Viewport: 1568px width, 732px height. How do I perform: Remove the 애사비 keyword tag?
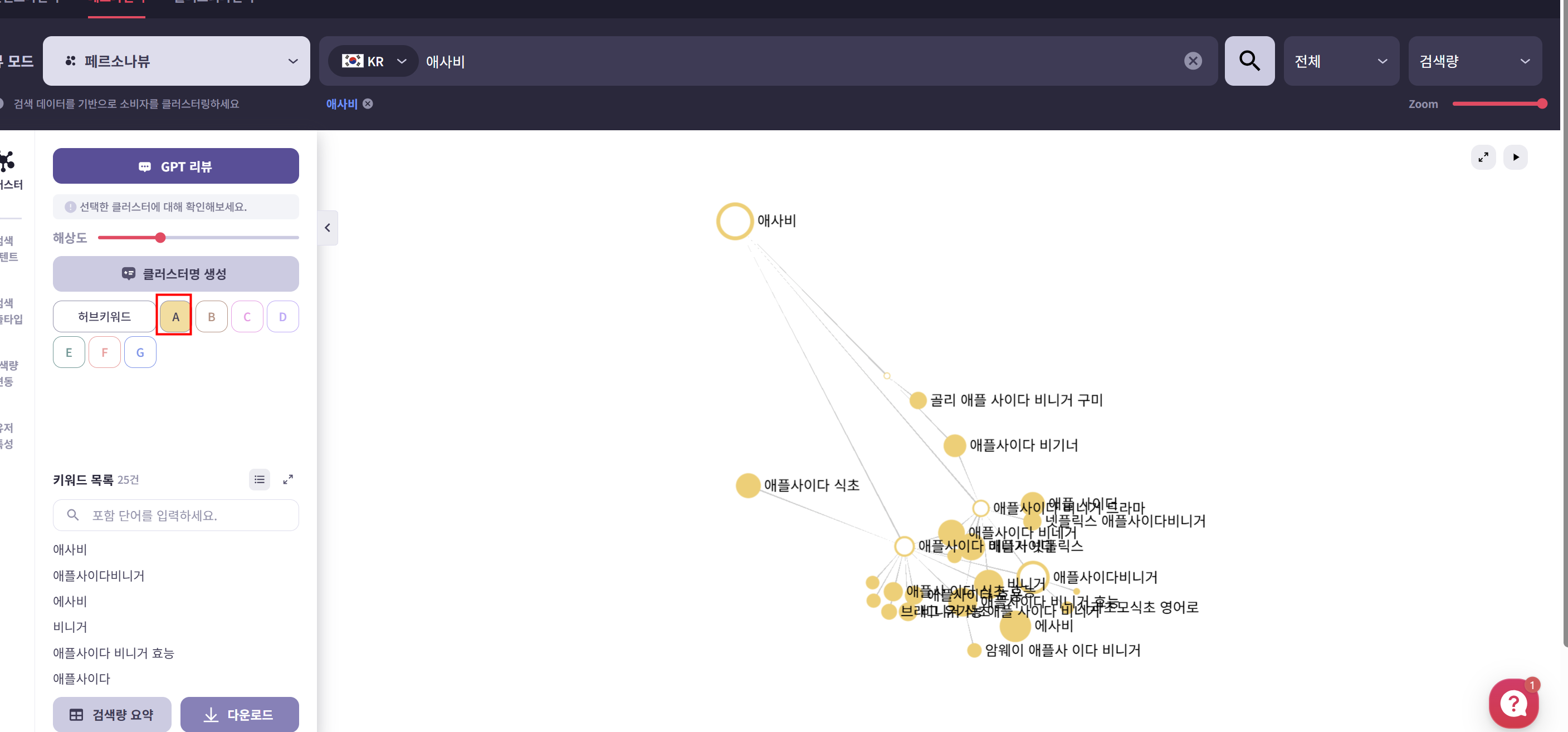(x=368, y=104)
